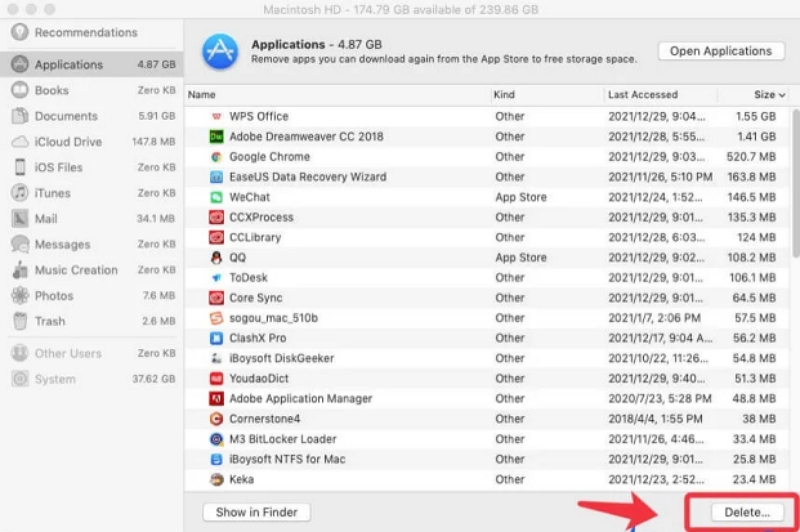Click the M3 BitLocker Loader icon
This screenshot has height=532, width=800.
(x=216, y=439)
